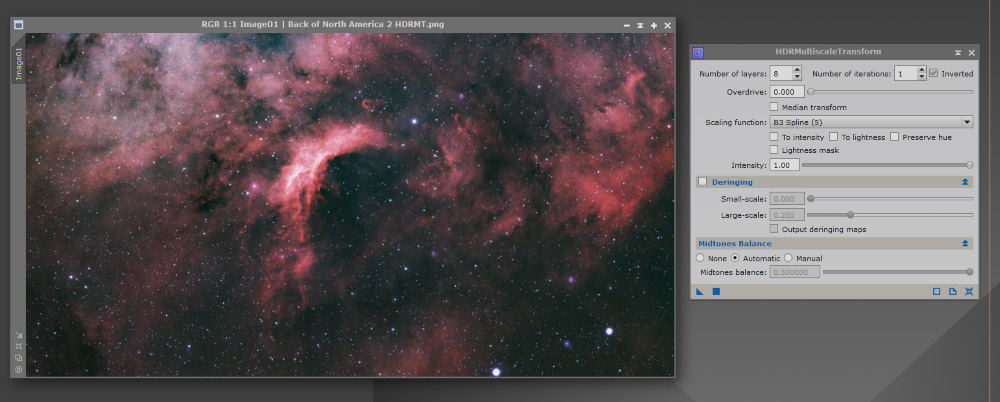
Task: Collapse the Midtones Balance section with its arrow
Action: point(965,243)
